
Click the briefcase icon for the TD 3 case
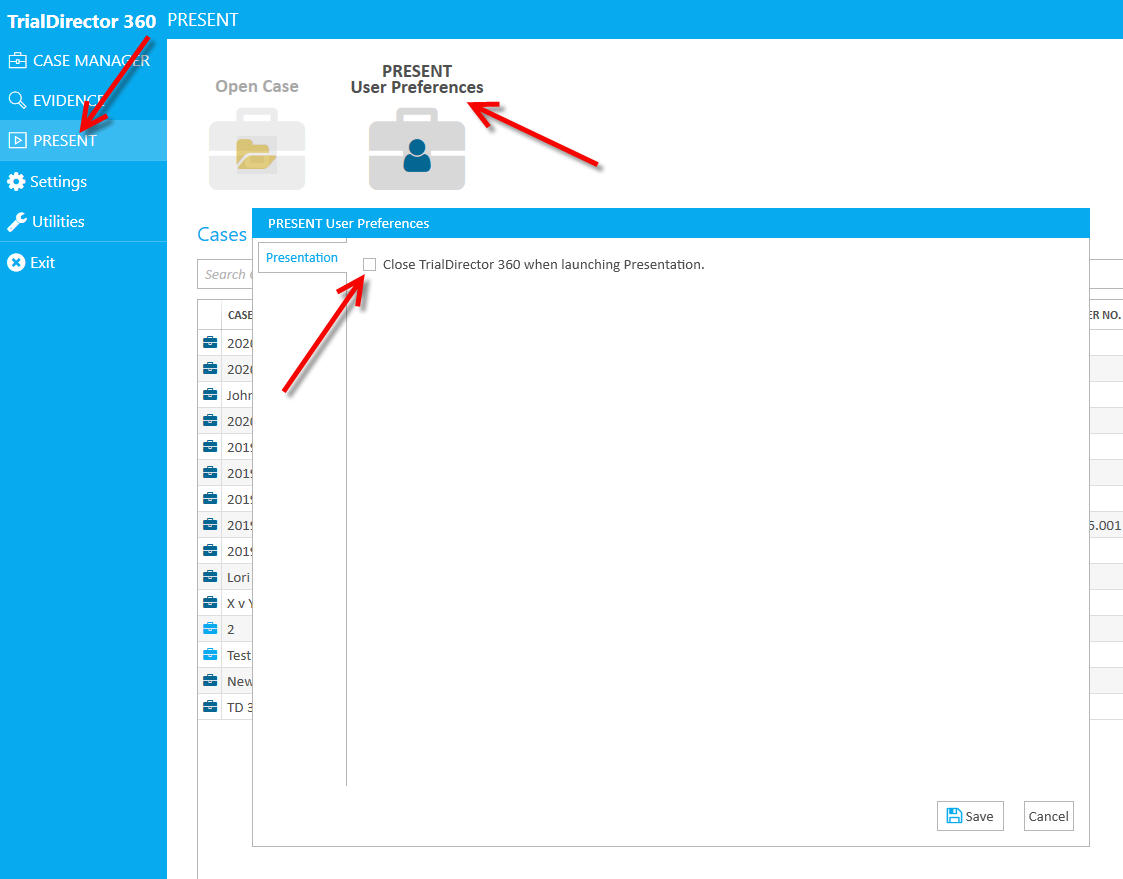coord(210,707)
